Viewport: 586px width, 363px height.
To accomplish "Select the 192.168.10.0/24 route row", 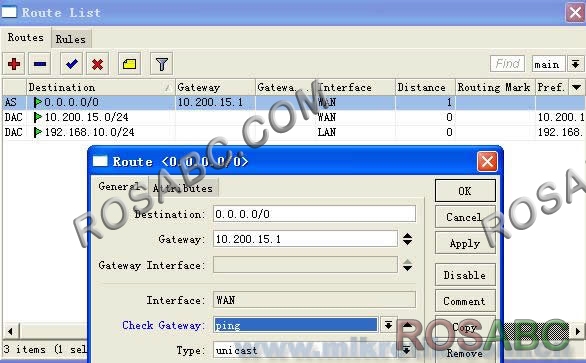I will [293, 132].
